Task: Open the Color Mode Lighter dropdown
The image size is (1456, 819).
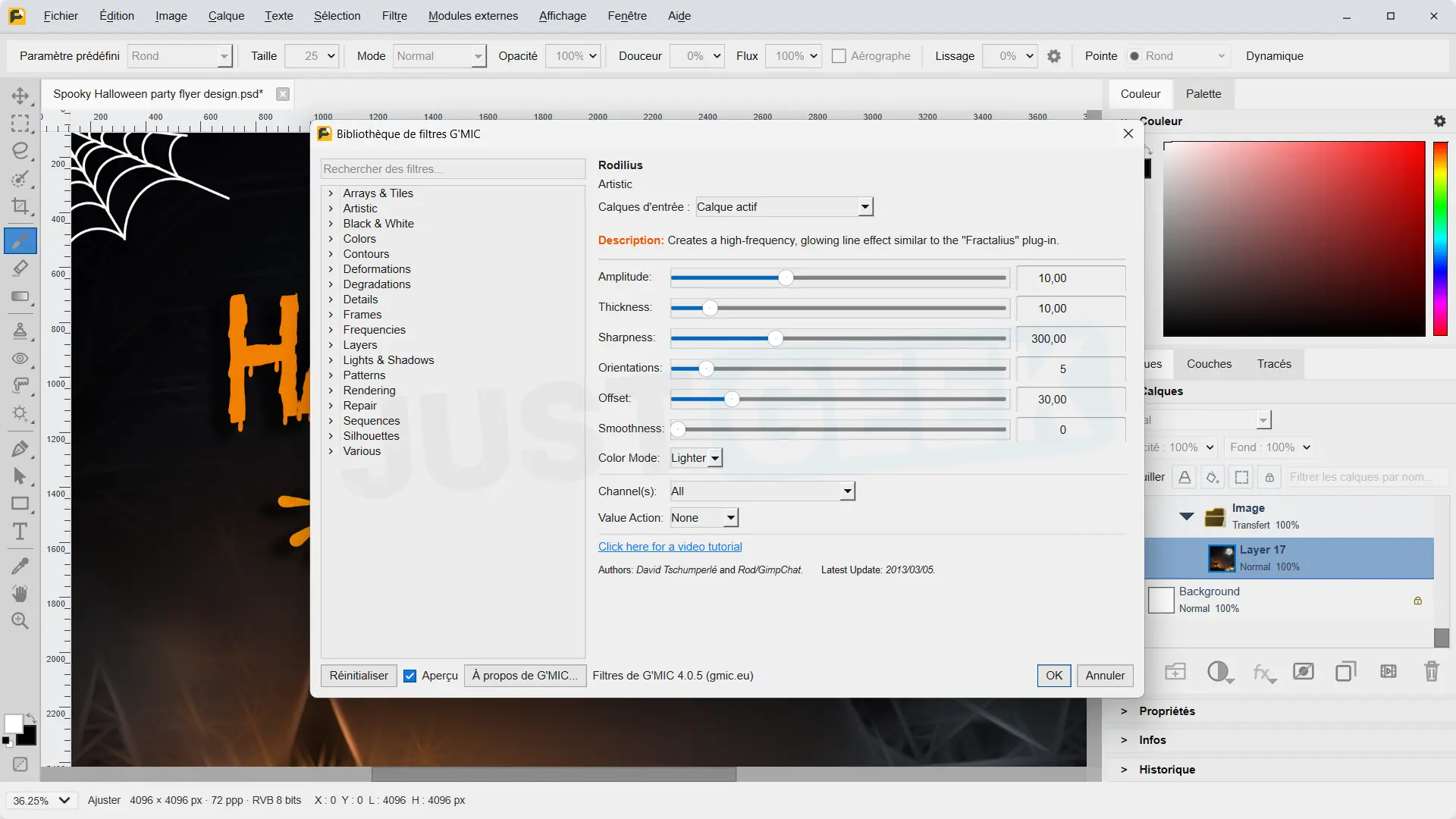Action: tap(696, 458)
